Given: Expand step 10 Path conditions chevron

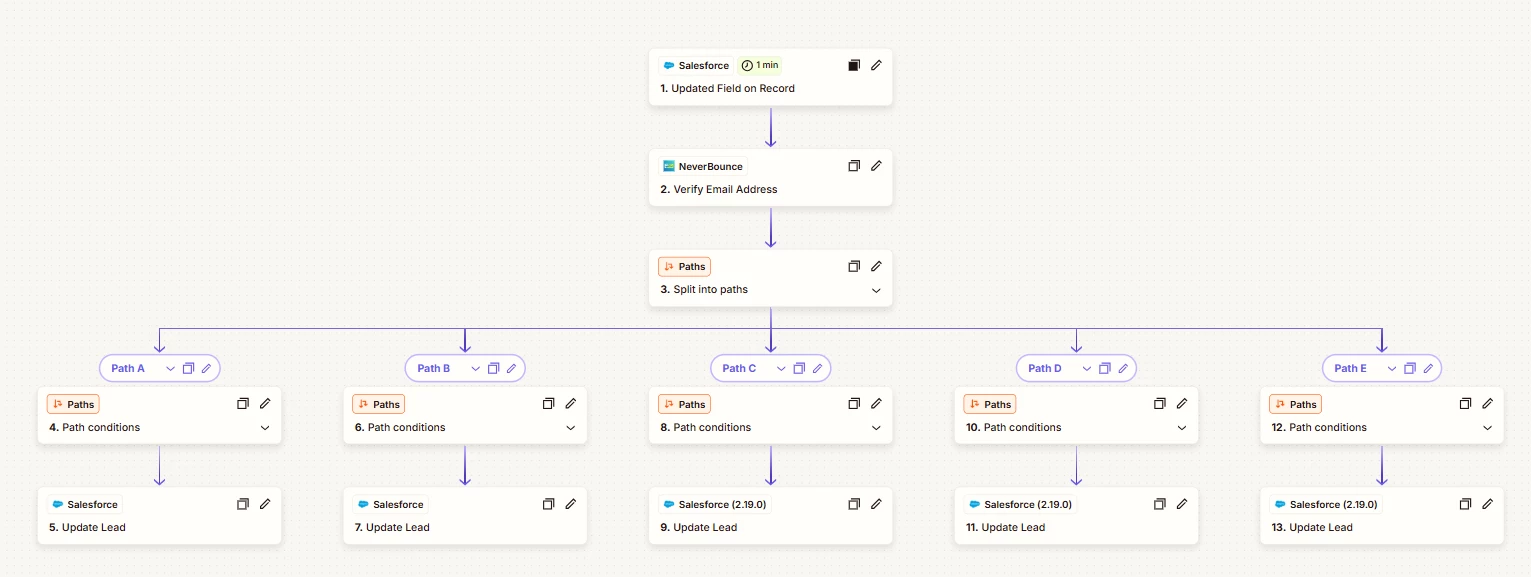Looking at the screenshot, I should 1182,428.
